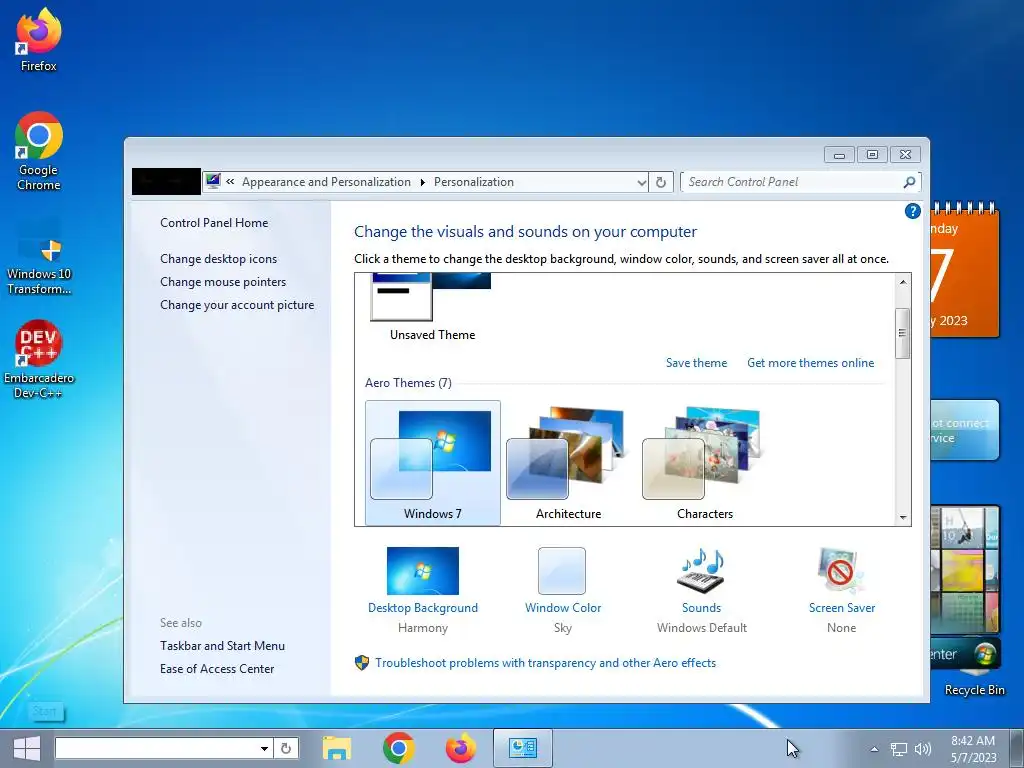Select the Characters theme
Image resolution: width=1024 pixels, height=768 pixels.
click(705, 462)
